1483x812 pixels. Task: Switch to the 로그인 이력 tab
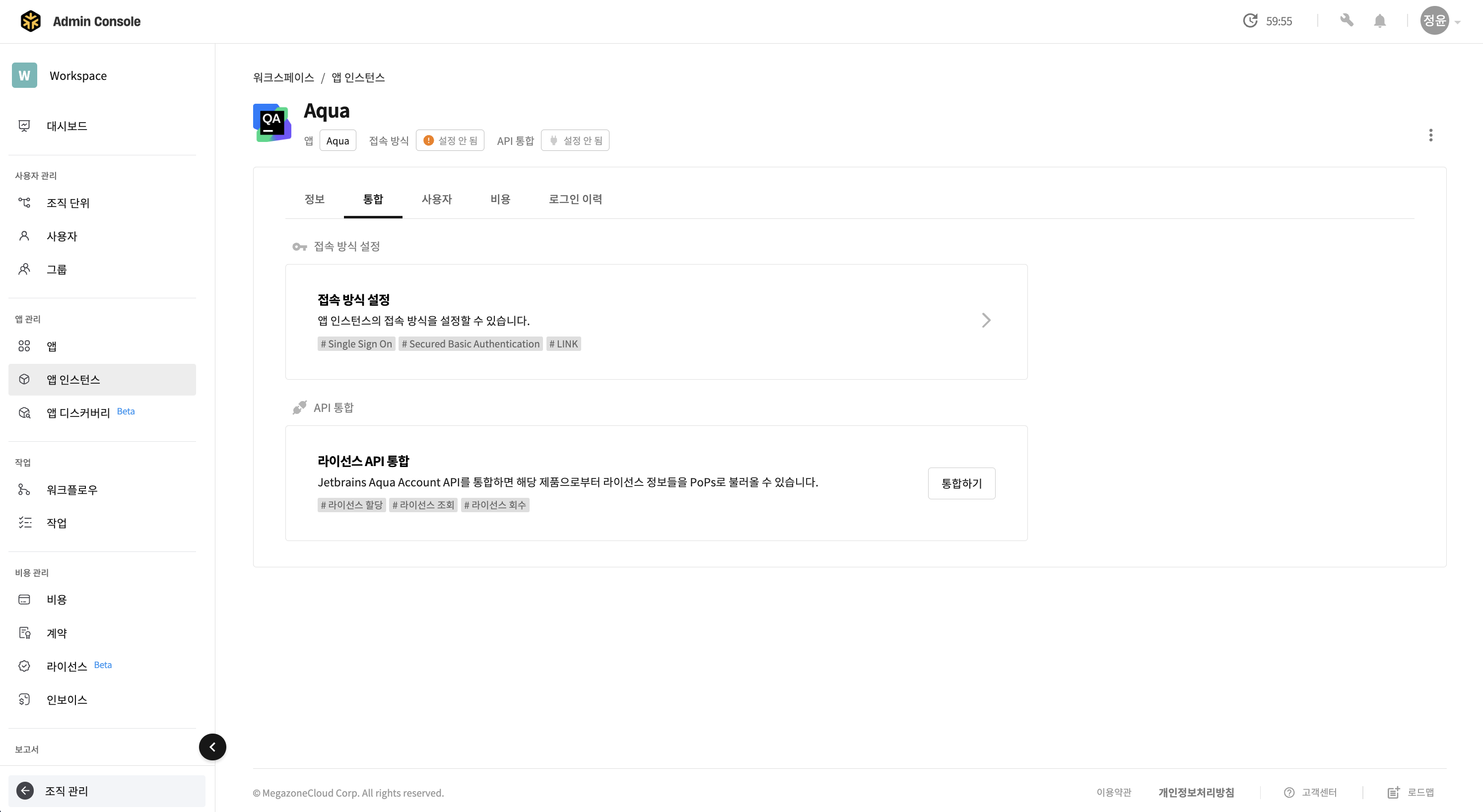point(575,199)
